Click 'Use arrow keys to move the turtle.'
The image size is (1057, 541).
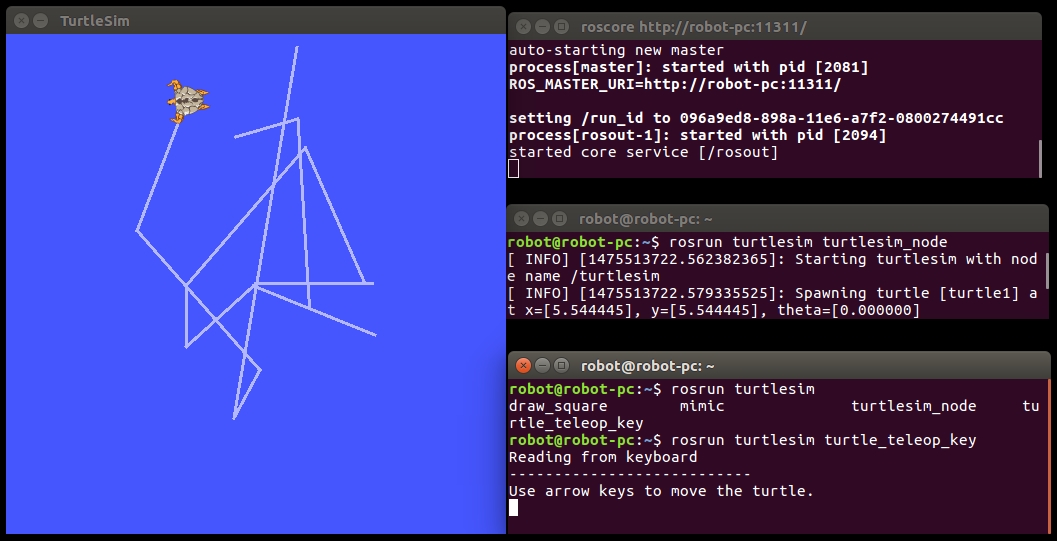click(661, 490)
